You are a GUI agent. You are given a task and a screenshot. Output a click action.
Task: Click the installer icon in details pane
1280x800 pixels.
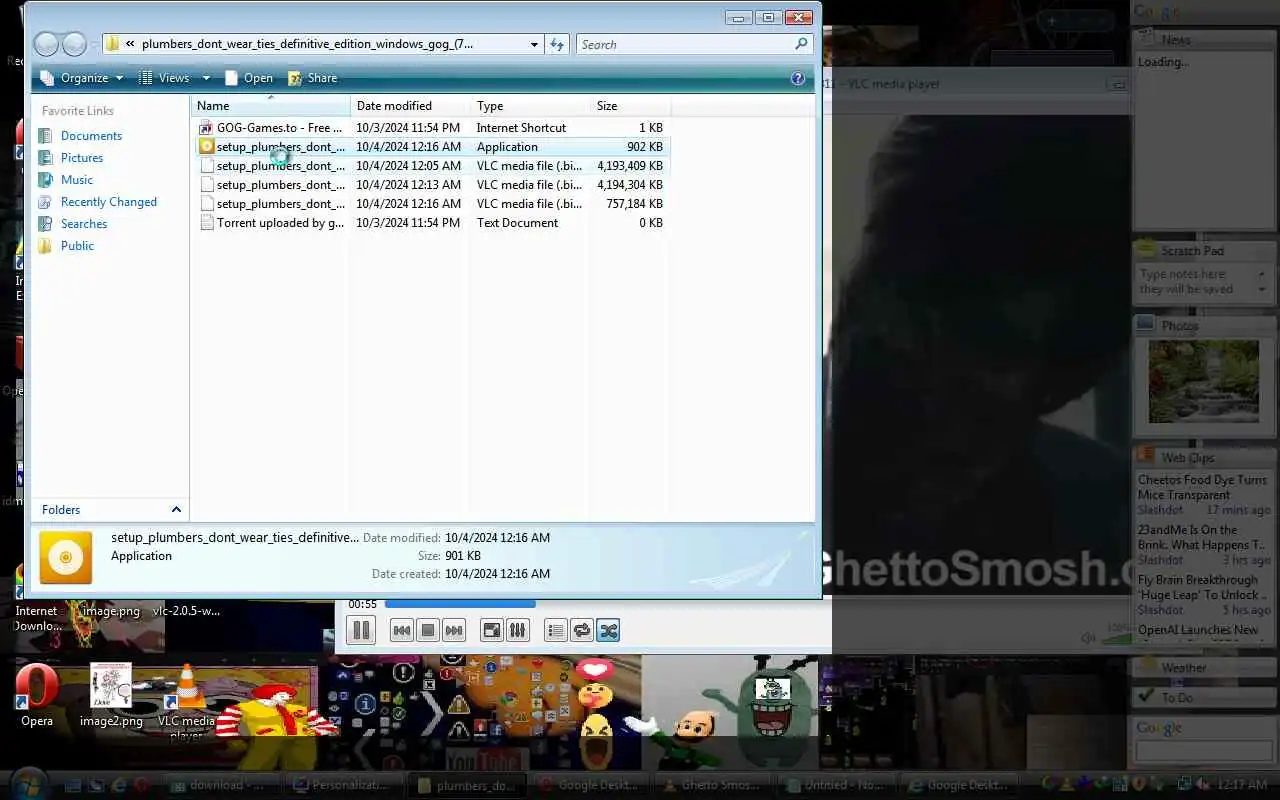(x=66, y=557)
